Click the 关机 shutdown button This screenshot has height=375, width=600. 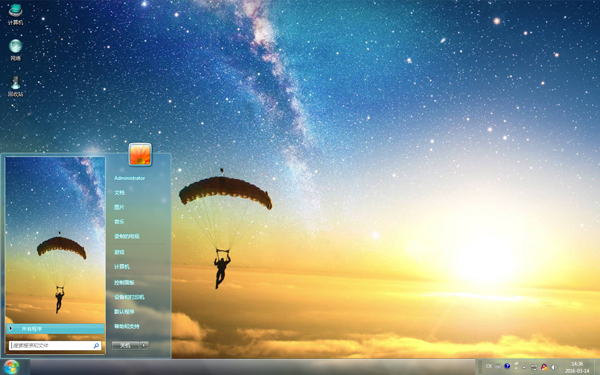(x=126, y=345)
